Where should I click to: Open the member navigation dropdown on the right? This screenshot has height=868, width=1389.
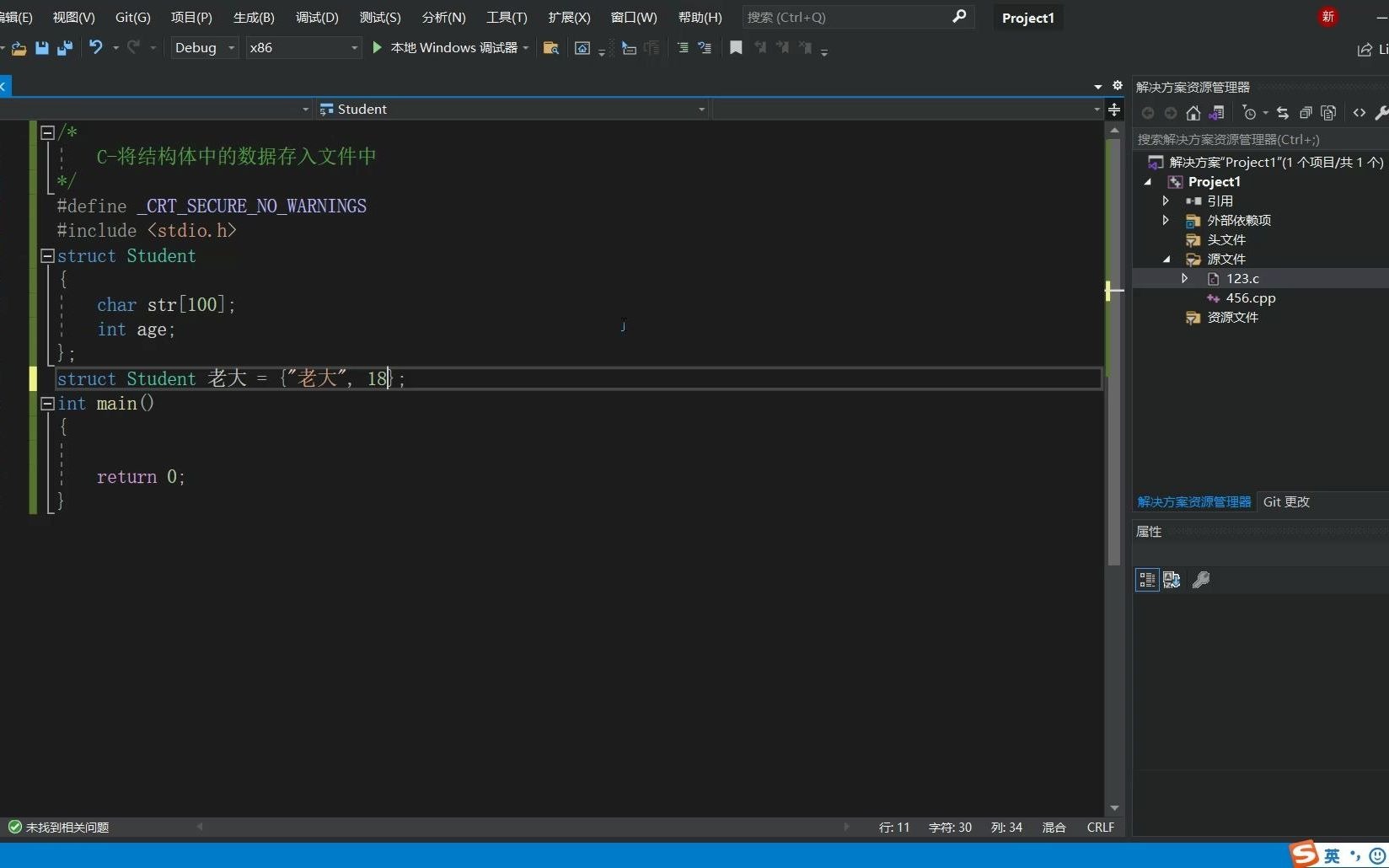click(x=907, y=110)
